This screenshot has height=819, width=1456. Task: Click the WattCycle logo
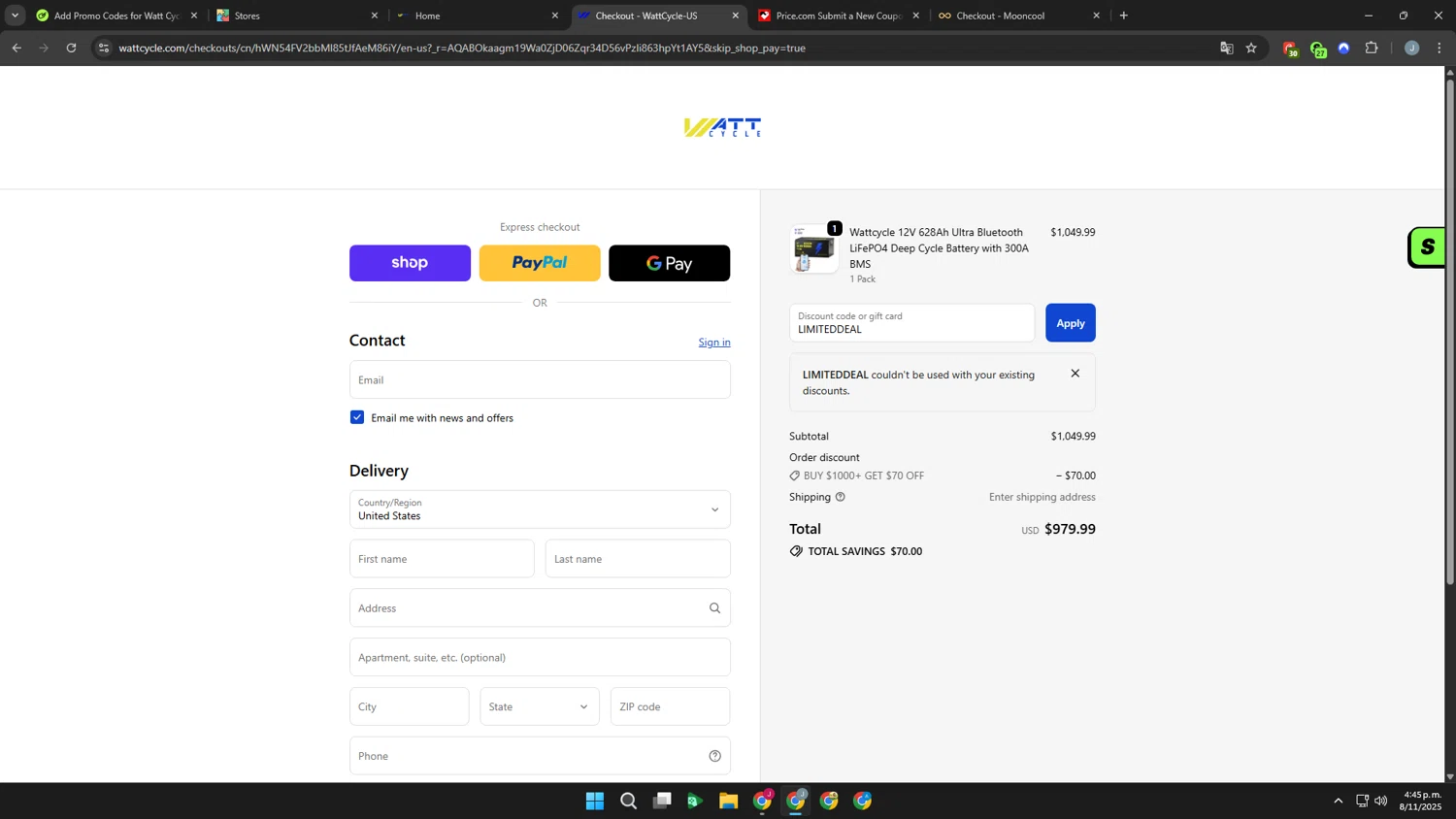(722, 127)
